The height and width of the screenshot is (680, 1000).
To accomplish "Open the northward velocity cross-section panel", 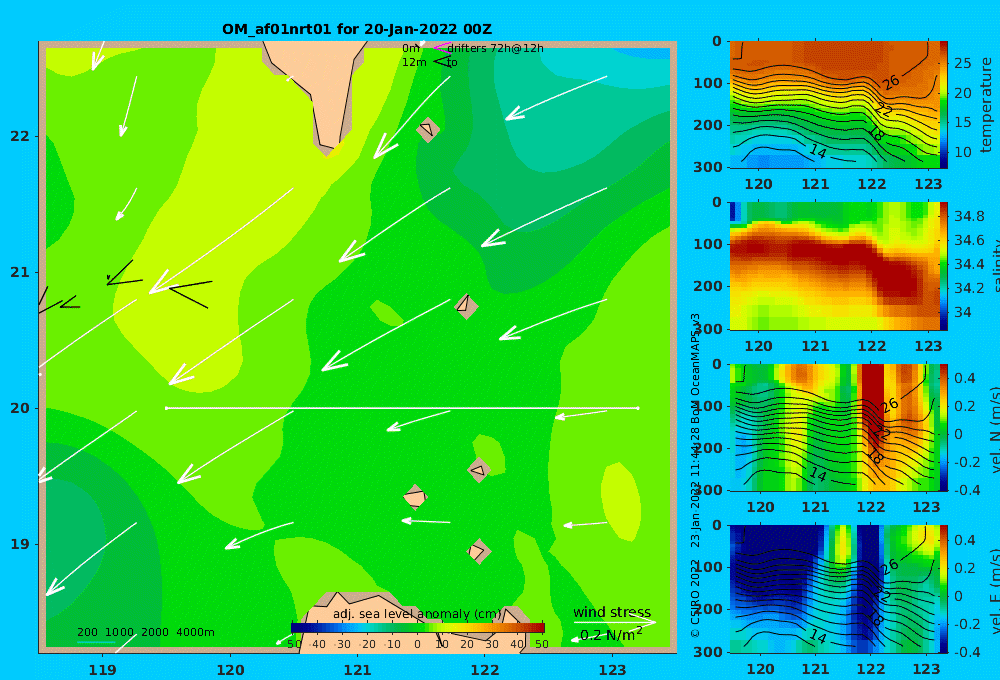I will coord(834,427).
